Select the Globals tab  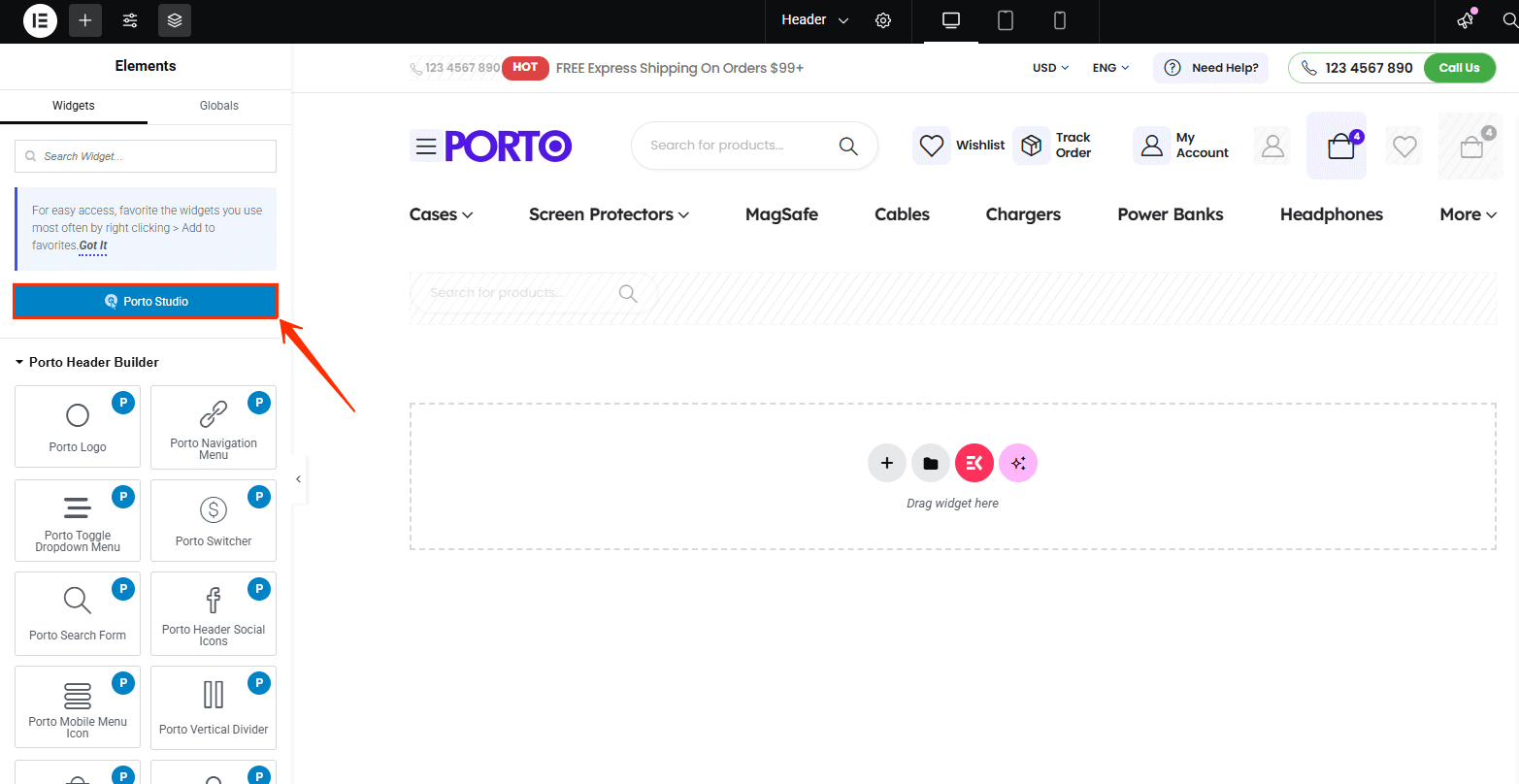coord(219,106)
